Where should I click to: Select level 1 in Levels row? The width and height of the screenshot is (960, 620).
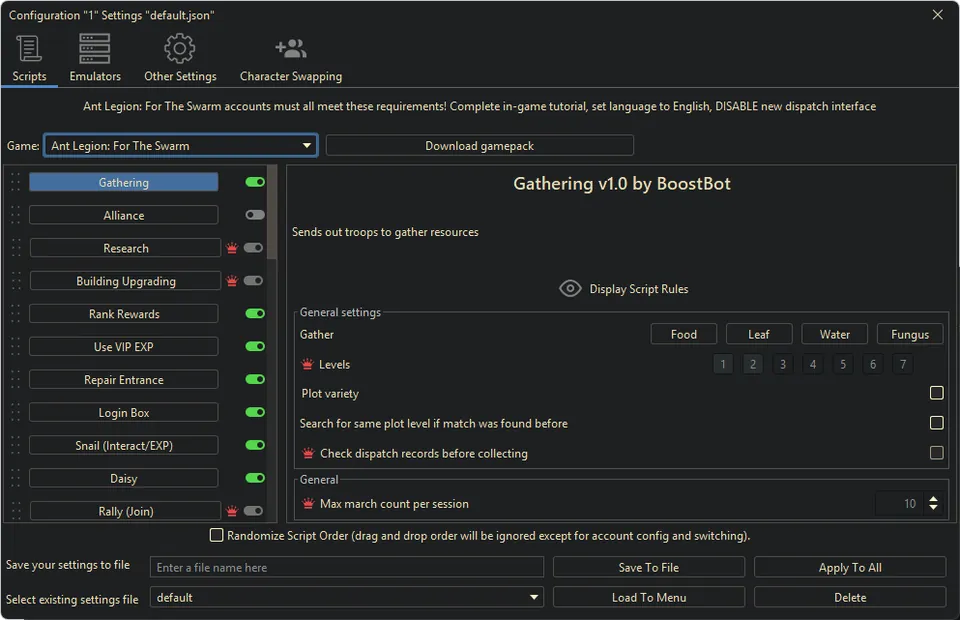coord(723,364)
